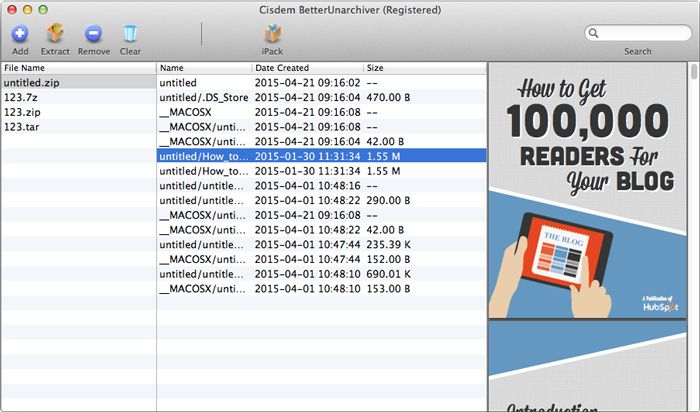
Task: Click the Clear trash icon
Action: 130,33
